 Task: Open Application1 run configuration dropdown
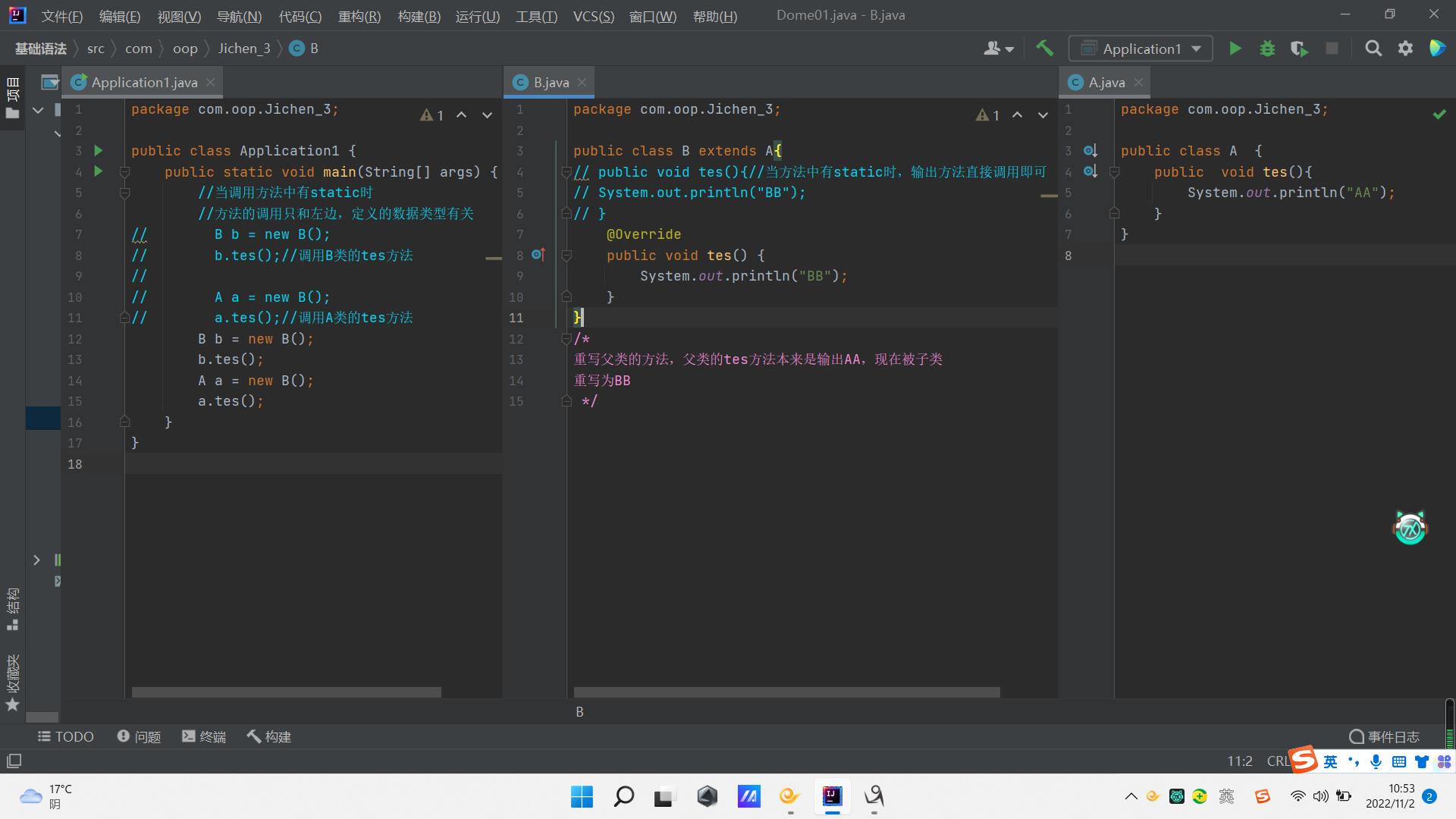tap(1141, 49)
